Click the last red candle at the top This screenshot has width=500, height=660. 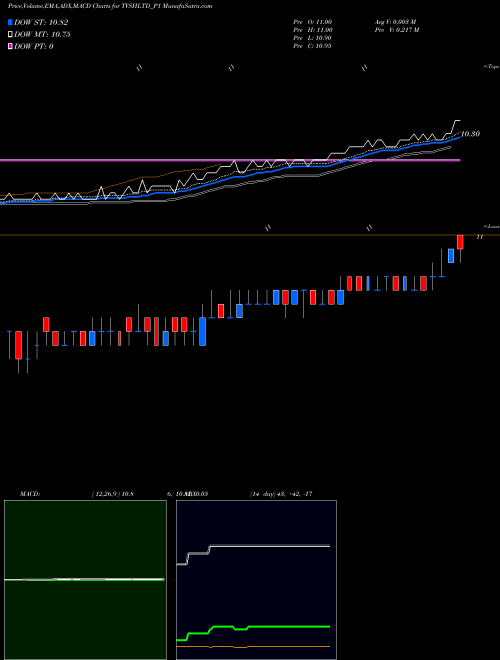coord(460,242)
